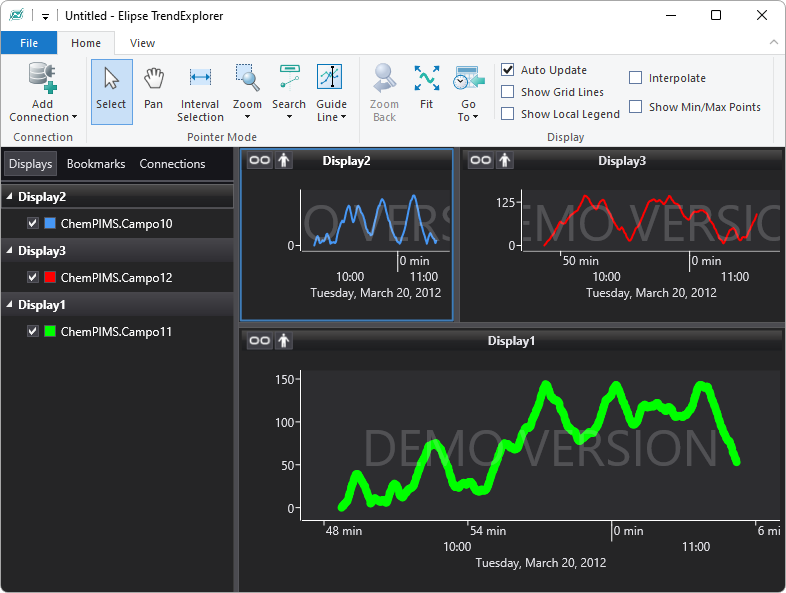Uncheck the ChemPIMS.Campo10 pen checkbox
Viewport: 786px width, 593px height.
tap(33, 223)
